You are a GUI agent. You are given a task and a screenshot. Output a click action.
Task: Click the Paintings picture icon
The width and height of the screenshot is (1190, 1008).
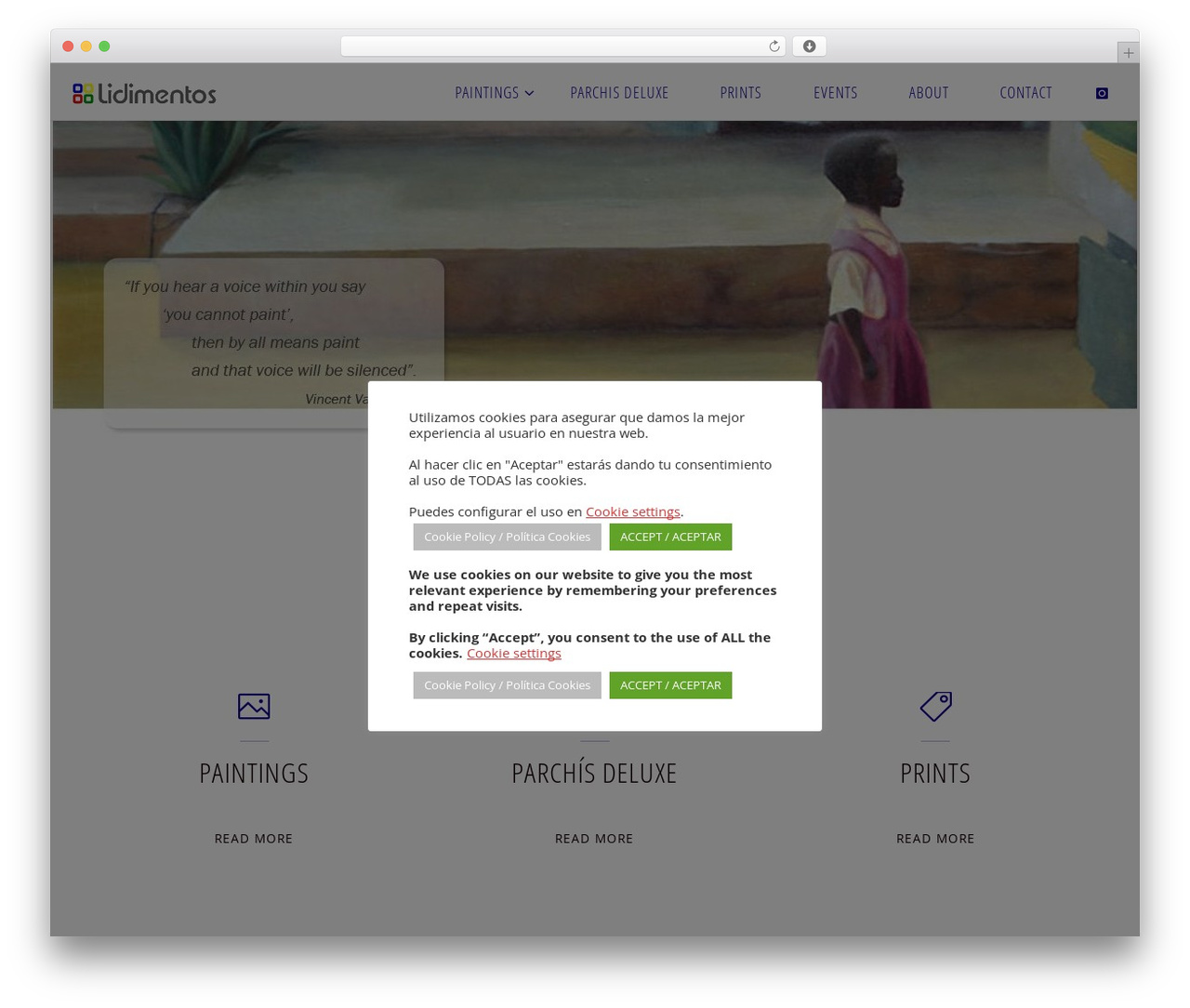tap(254, 707)
